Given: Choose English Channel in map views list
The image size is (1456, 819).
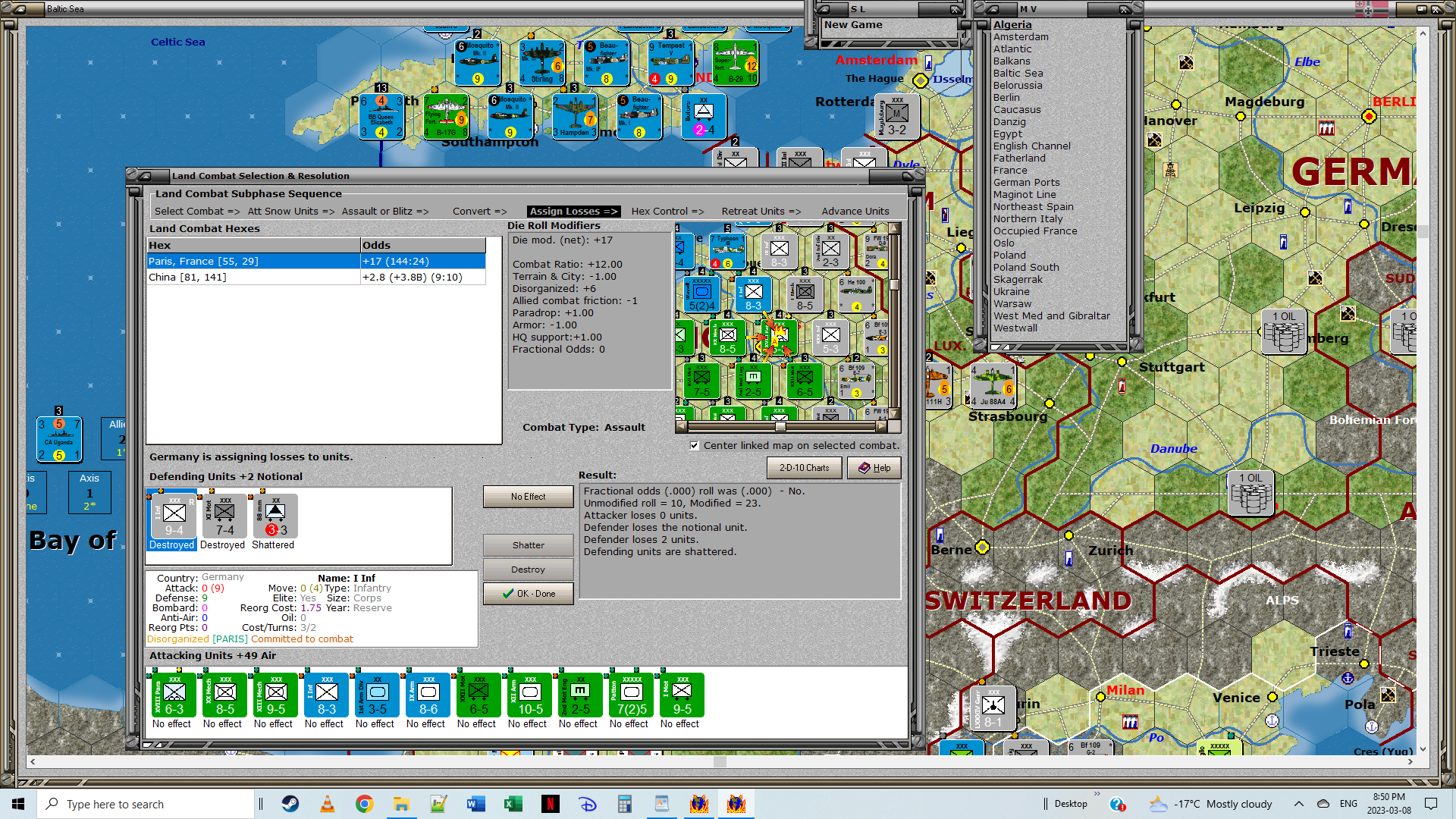Looking at the screenshot, I should click(1031, 146).
